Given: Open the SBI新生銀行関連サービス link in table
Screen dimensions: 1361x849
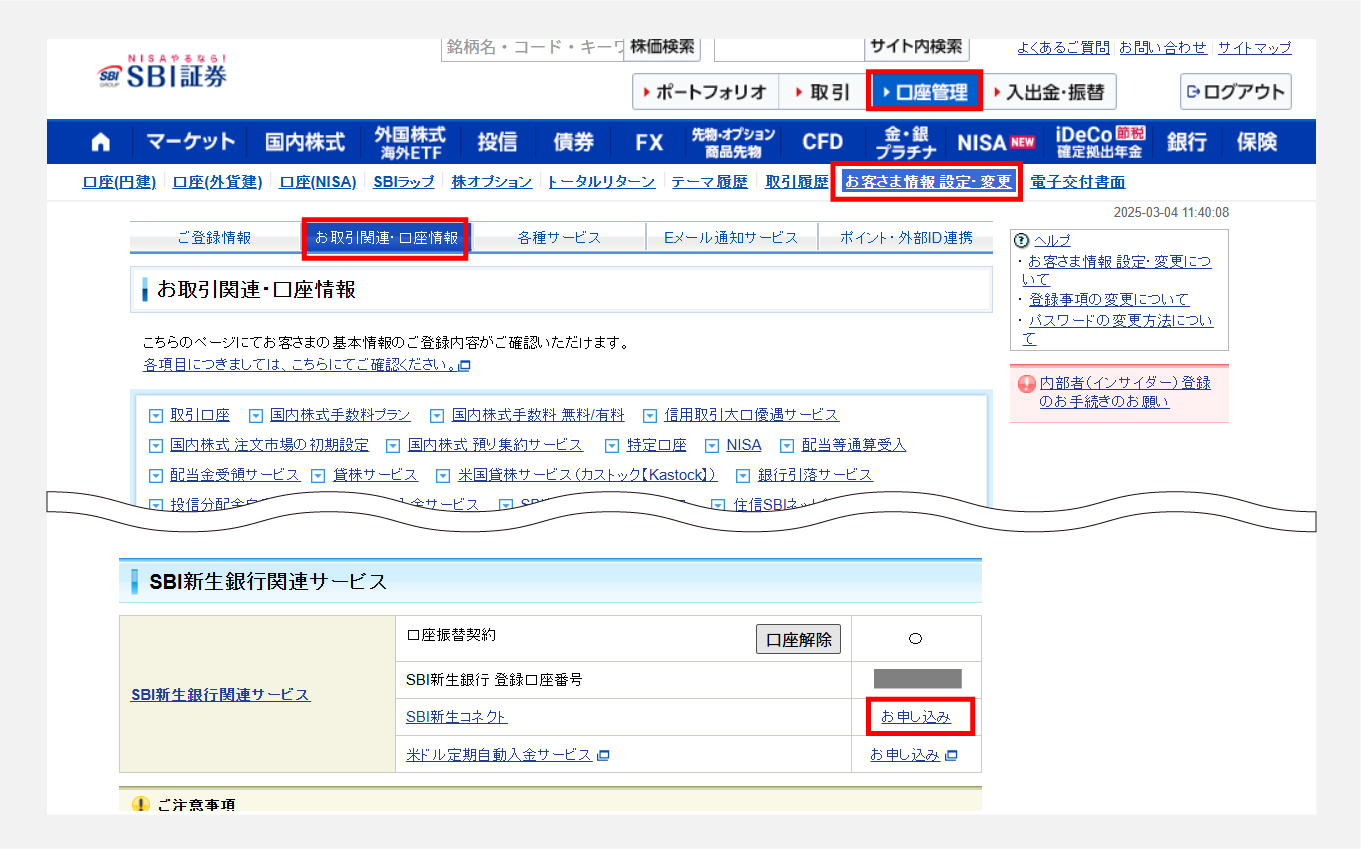Looking at the screenshot, I should pyautogui.click(x=220, y=694).
